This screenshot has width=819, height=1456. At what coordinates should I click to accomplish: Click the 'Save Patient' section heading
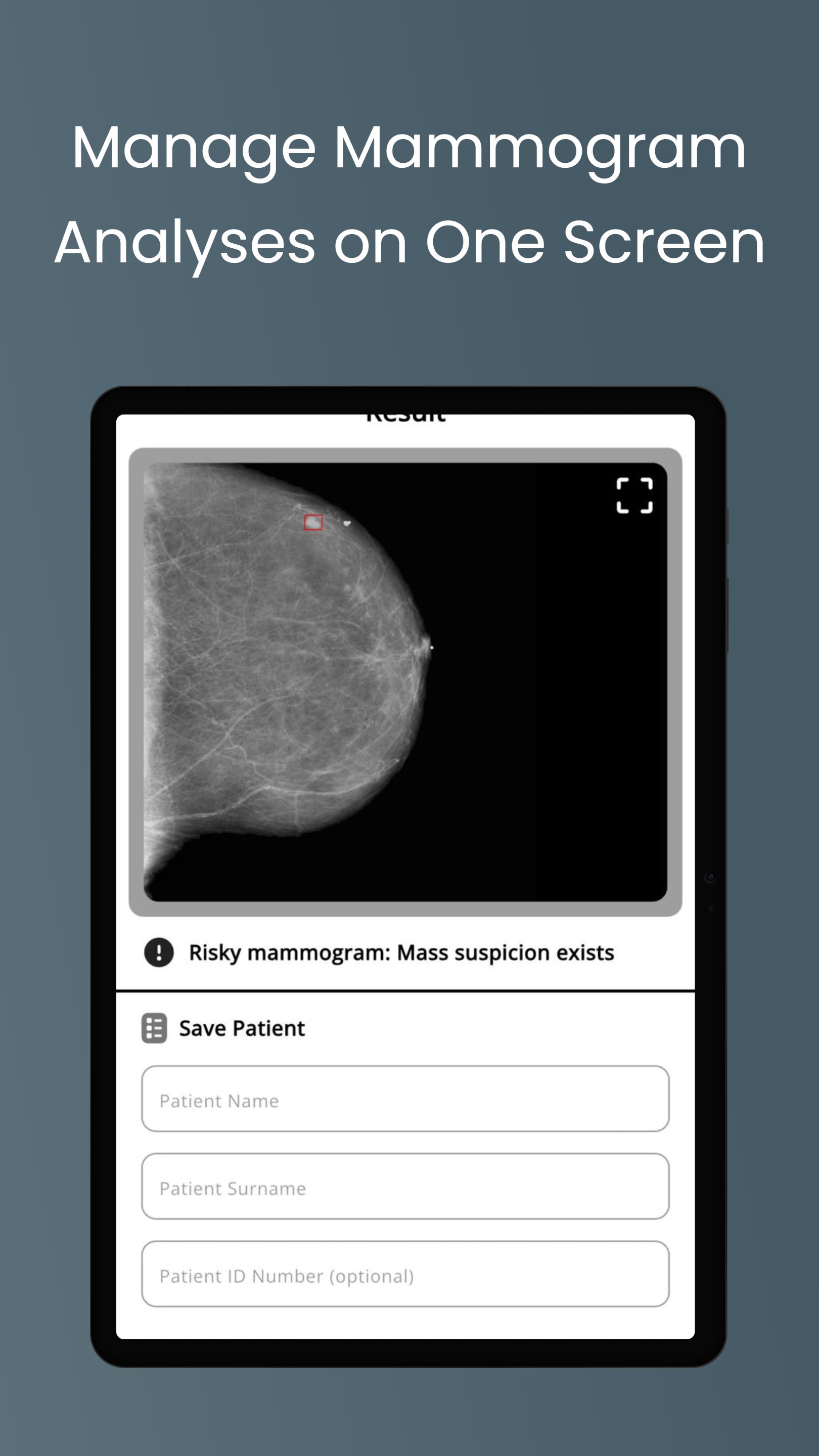242,1028
